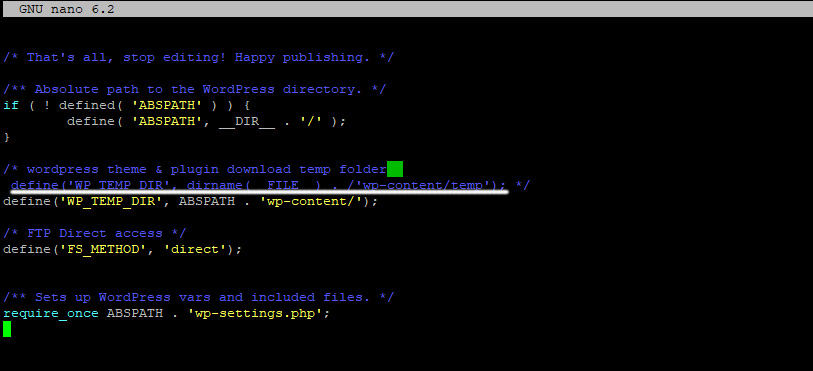This screenshot has width=813, height=371.
Task: Place cursor on the if !defined('ABSPATH') line
Action: (x=127, y=105)
